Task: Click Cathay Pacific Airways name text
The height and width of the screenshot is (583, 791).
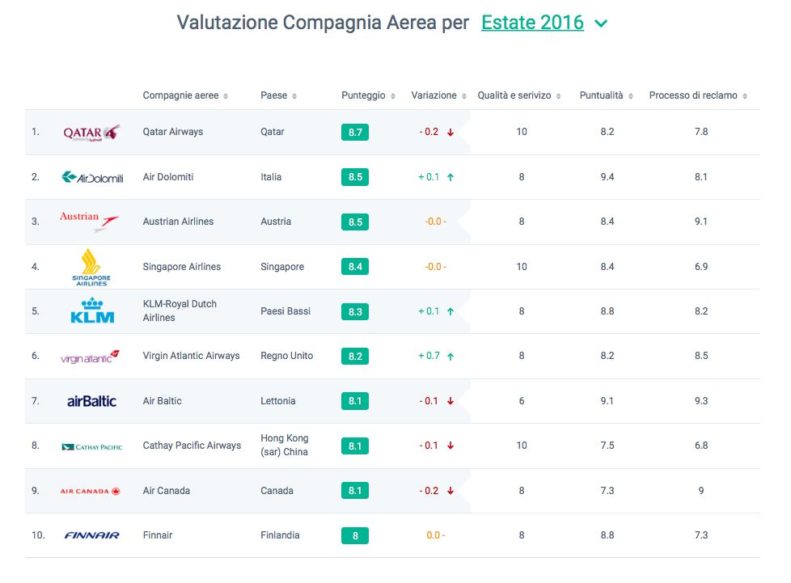Action: 191,446
